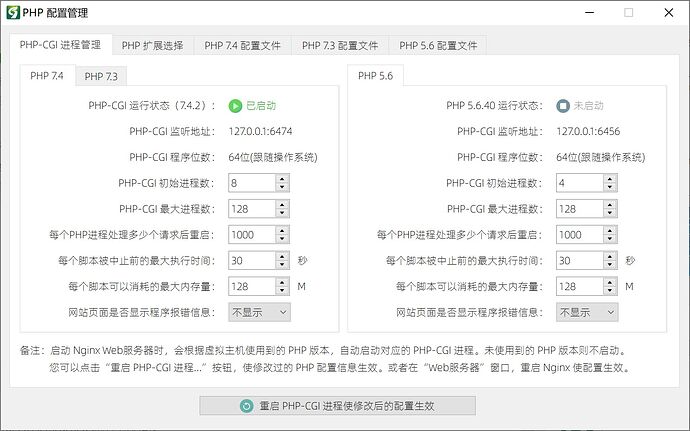This screenshot has height=431, width=690.
Task: Open the PHP 5.6 配置文件 tab
Action: tap(438, 45)
